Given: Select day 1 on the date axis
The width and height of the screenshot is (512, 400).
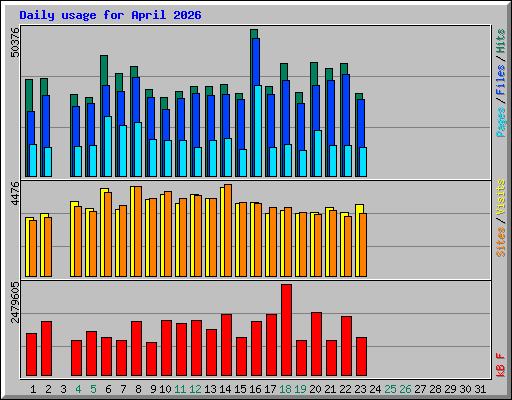Looking at the screenshot, I should [33, 389].
